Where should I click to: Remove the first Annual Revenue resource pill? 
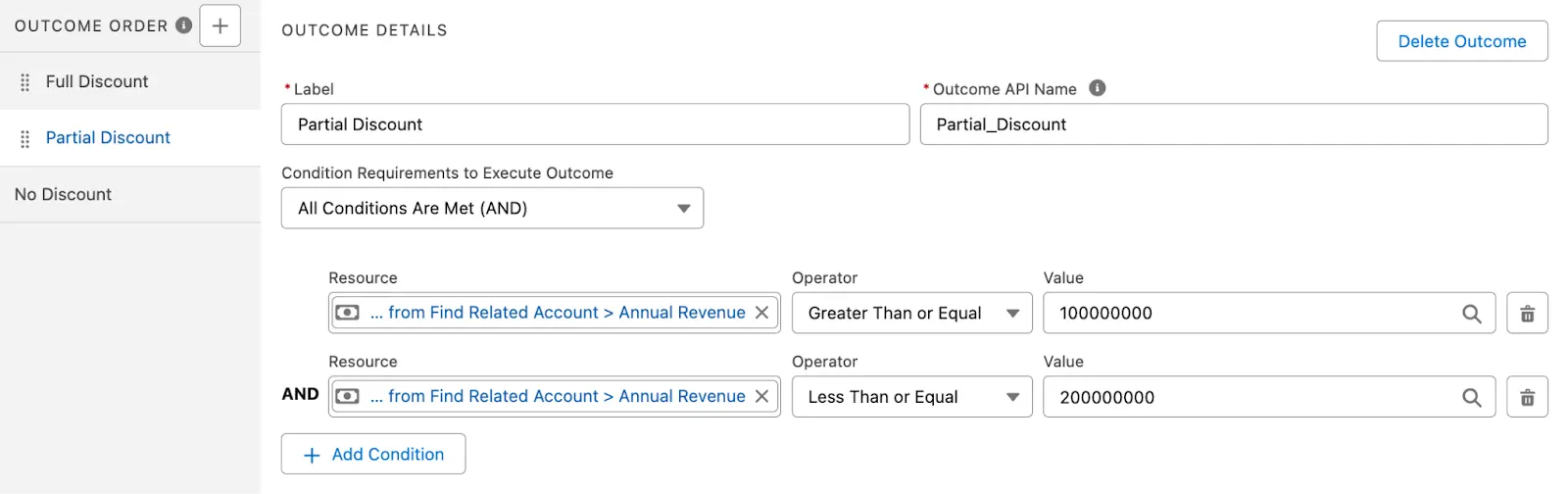point(761,313)
